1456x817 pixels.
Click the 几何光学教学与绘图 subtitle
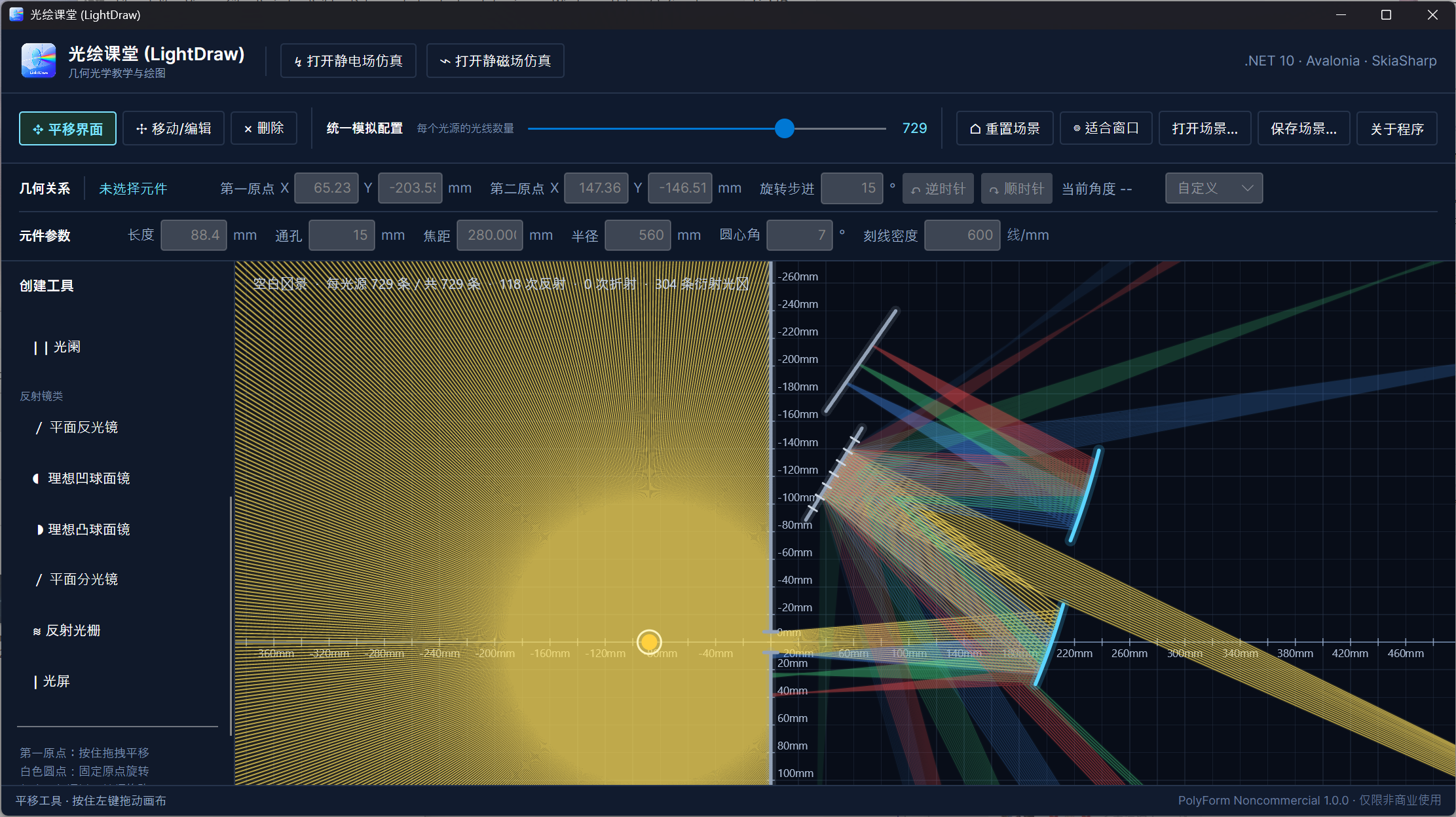(x=117, y=73)
